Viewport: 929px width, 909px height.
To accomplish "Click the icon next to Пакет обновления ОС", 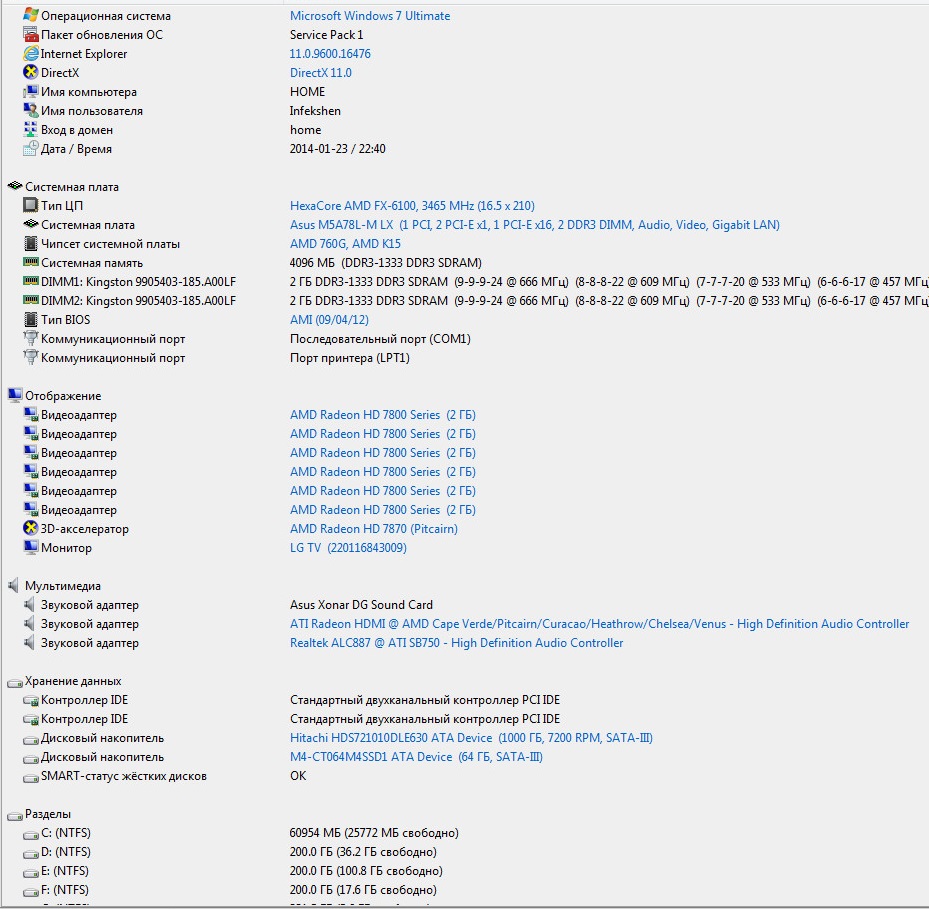I will [x=31, y=34].
